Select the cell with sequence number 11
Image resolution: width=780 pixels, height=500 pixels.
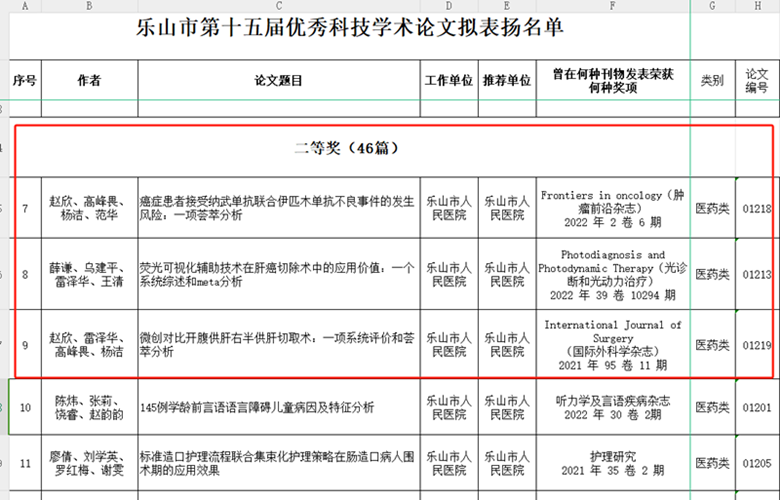tap(25, 463)
